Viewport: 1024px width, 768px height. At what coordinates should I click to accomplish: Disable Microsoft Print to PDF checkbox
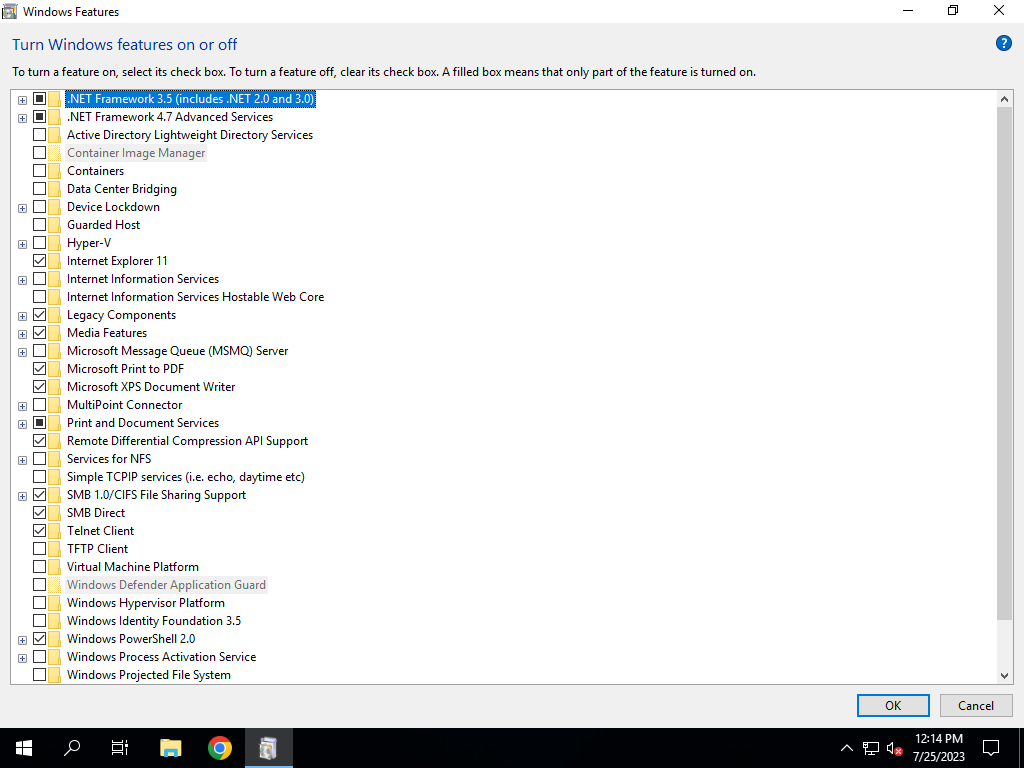point(39,369)
